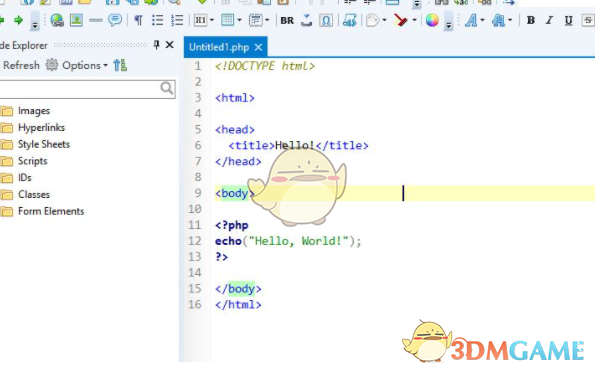
Task: Open the form icon dropdown arrow
Action: click(267, 20)
